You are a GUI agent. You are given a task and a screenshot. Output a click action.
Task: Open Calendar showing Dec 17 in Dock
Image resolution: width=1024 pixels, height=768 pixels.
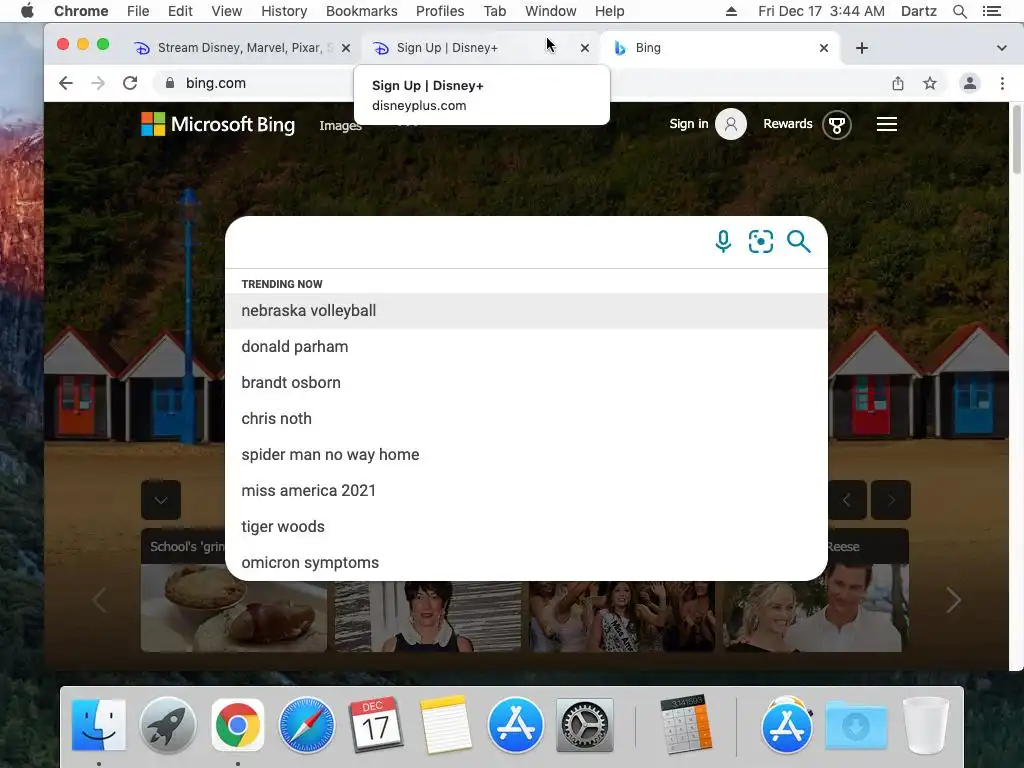[x=376, y=725]
